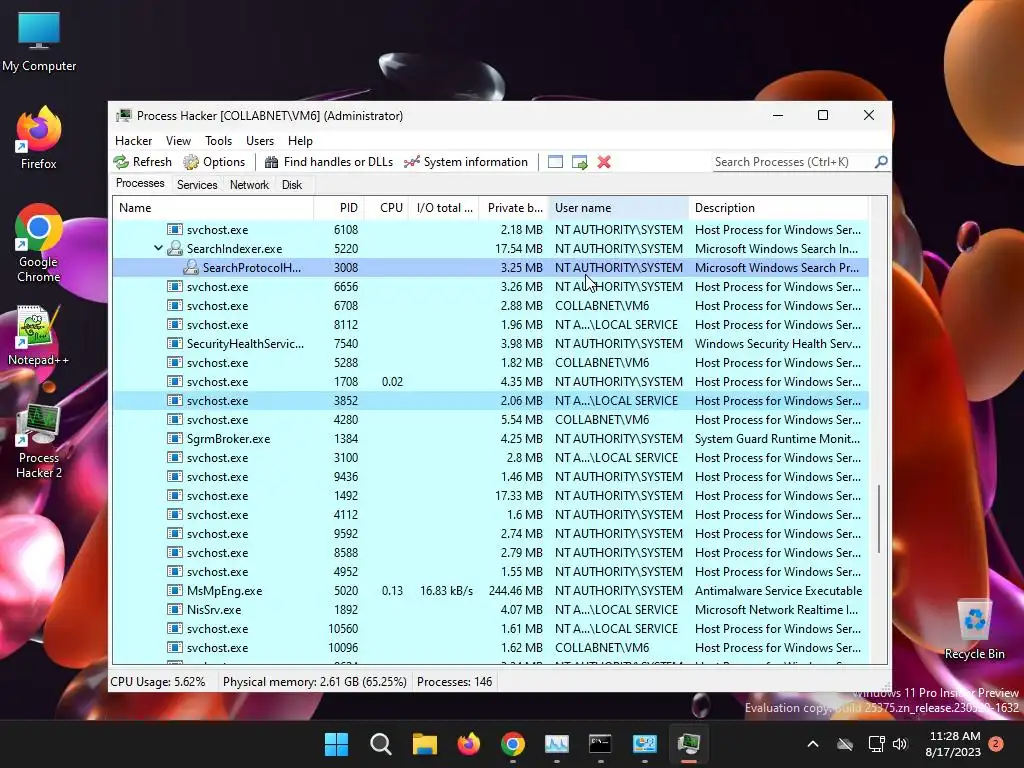Click Antimalware Service Executable description

(x=778, y=590)
